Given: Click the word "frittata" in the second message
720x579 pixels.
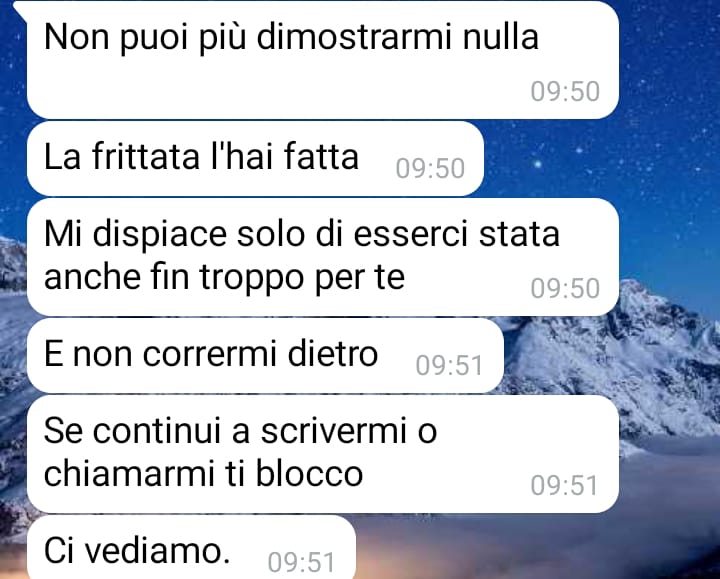Looking at the screenshot, I should [146, 156].
